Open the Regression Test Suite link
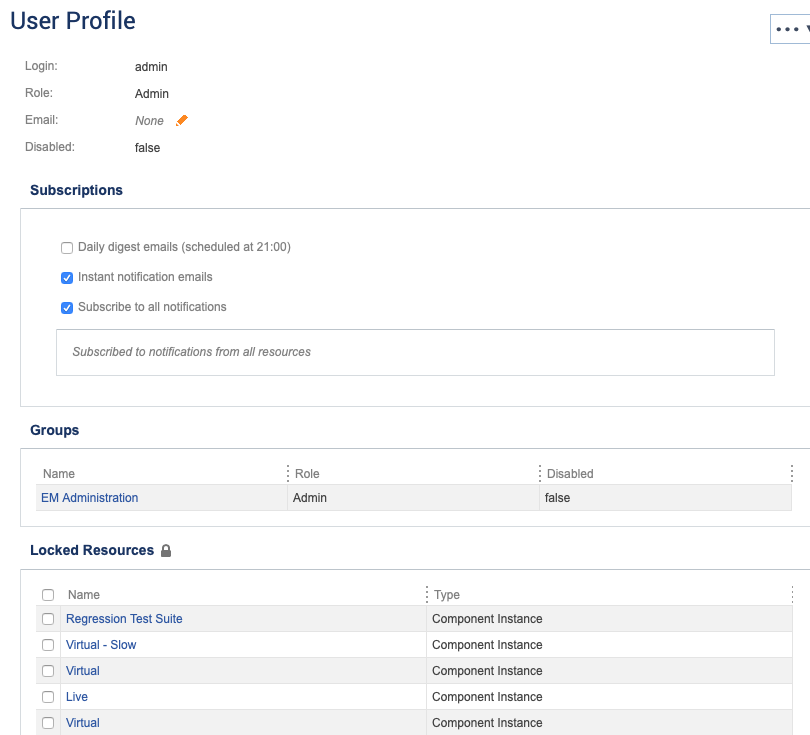 click(x=124, y=619)
